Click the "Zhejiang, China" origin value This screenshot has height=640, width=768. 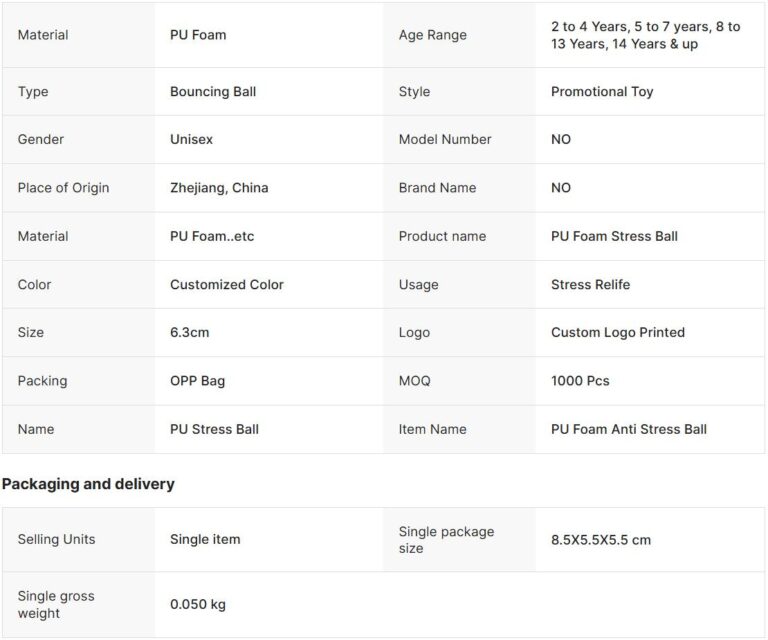tap(219, 188)
